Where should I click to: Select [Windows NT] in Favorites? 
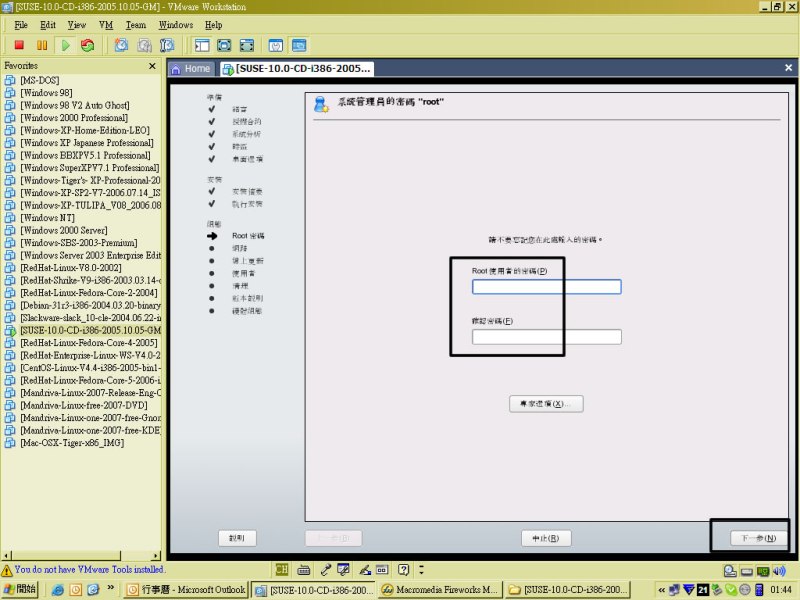pos(47,218)
